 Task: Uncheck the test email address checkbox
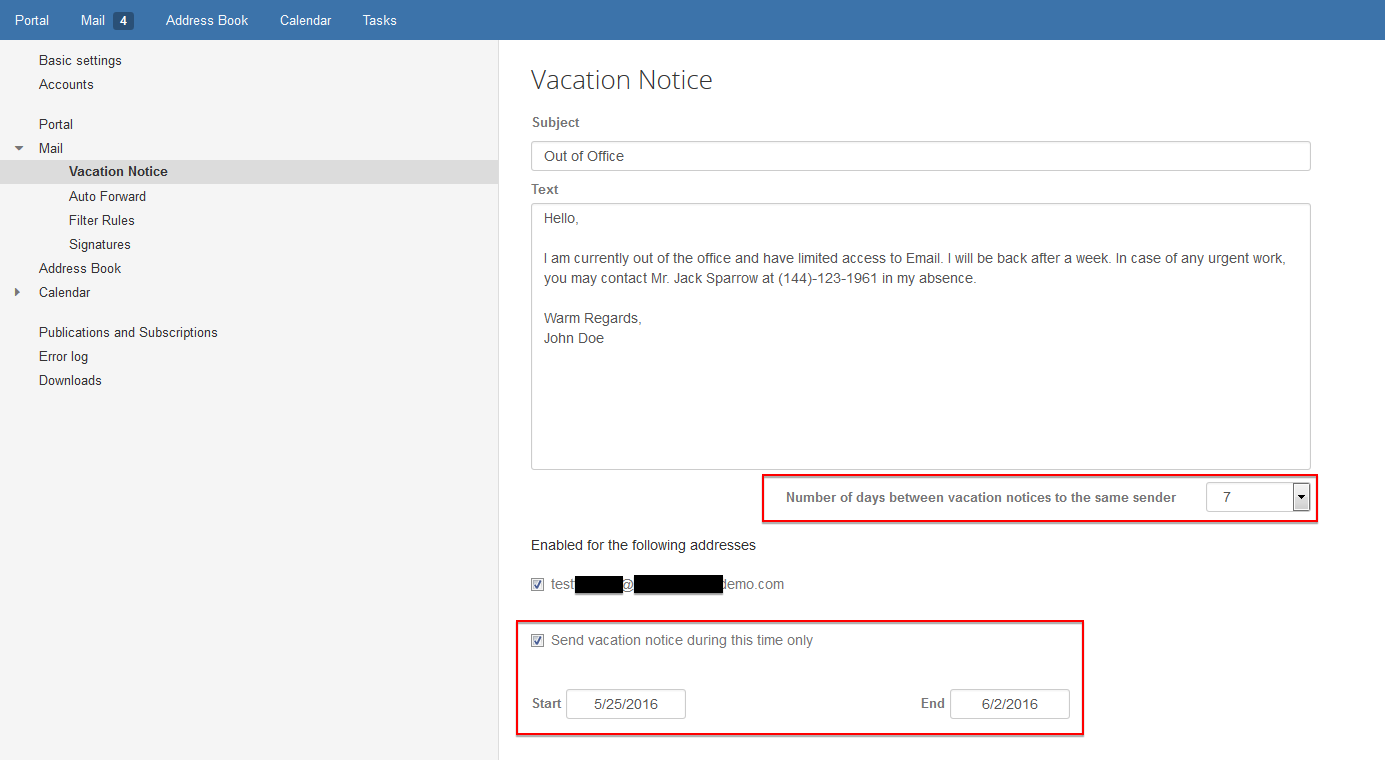[x=538, y=585]
